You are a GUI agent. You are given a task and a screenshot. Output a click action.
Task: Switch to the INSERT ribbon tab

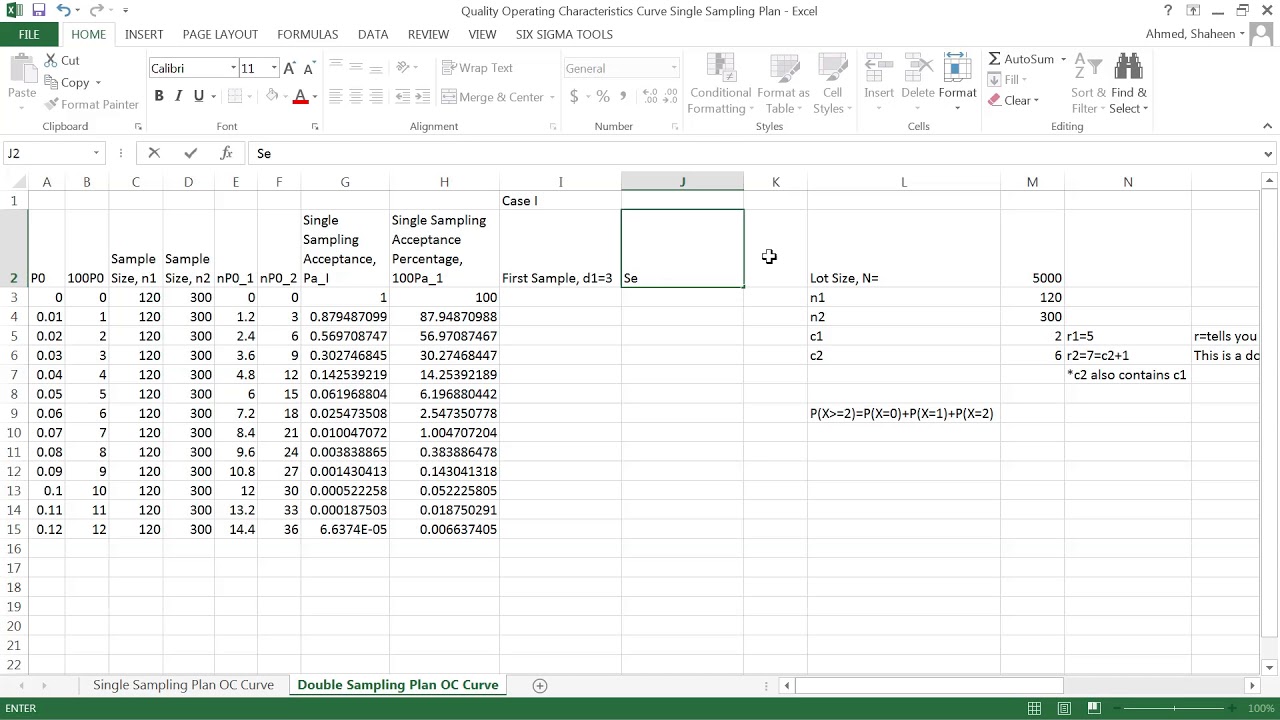[x=144, y=34]
